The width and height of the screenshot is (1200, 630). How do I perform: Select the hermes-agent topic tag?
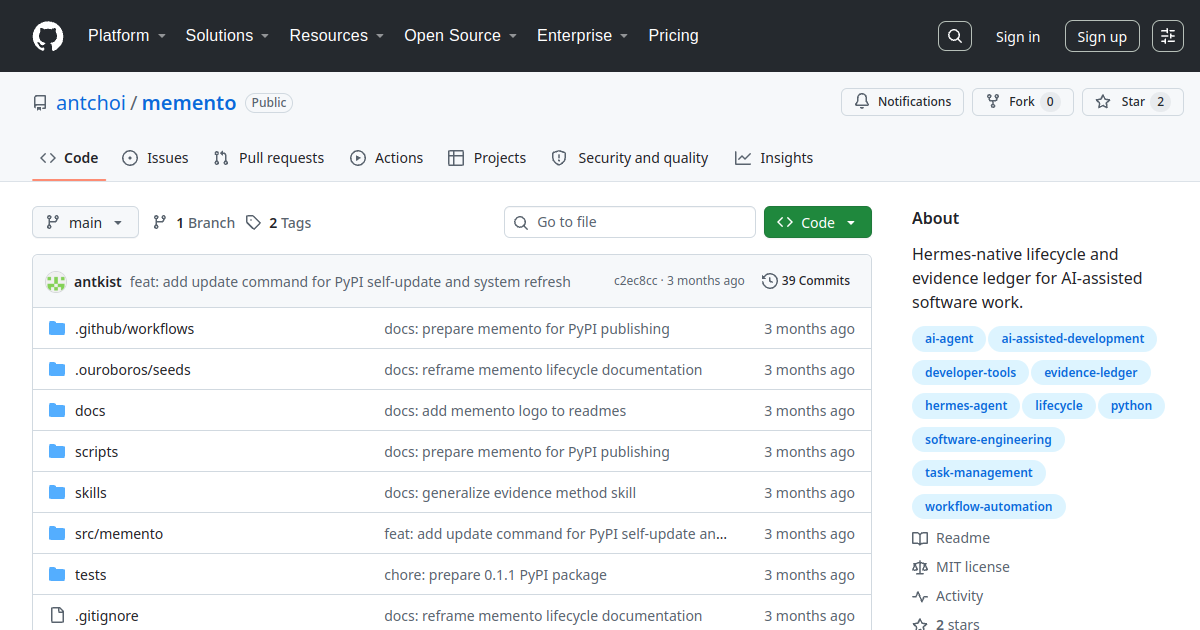[x=966, y=406]
